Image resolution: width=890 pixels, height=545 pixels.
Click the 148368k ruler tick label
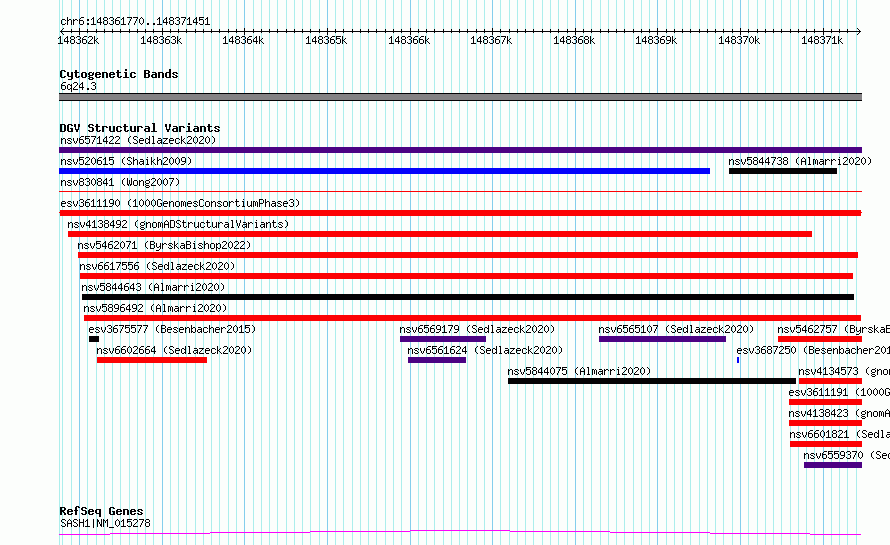pos(574,40)
